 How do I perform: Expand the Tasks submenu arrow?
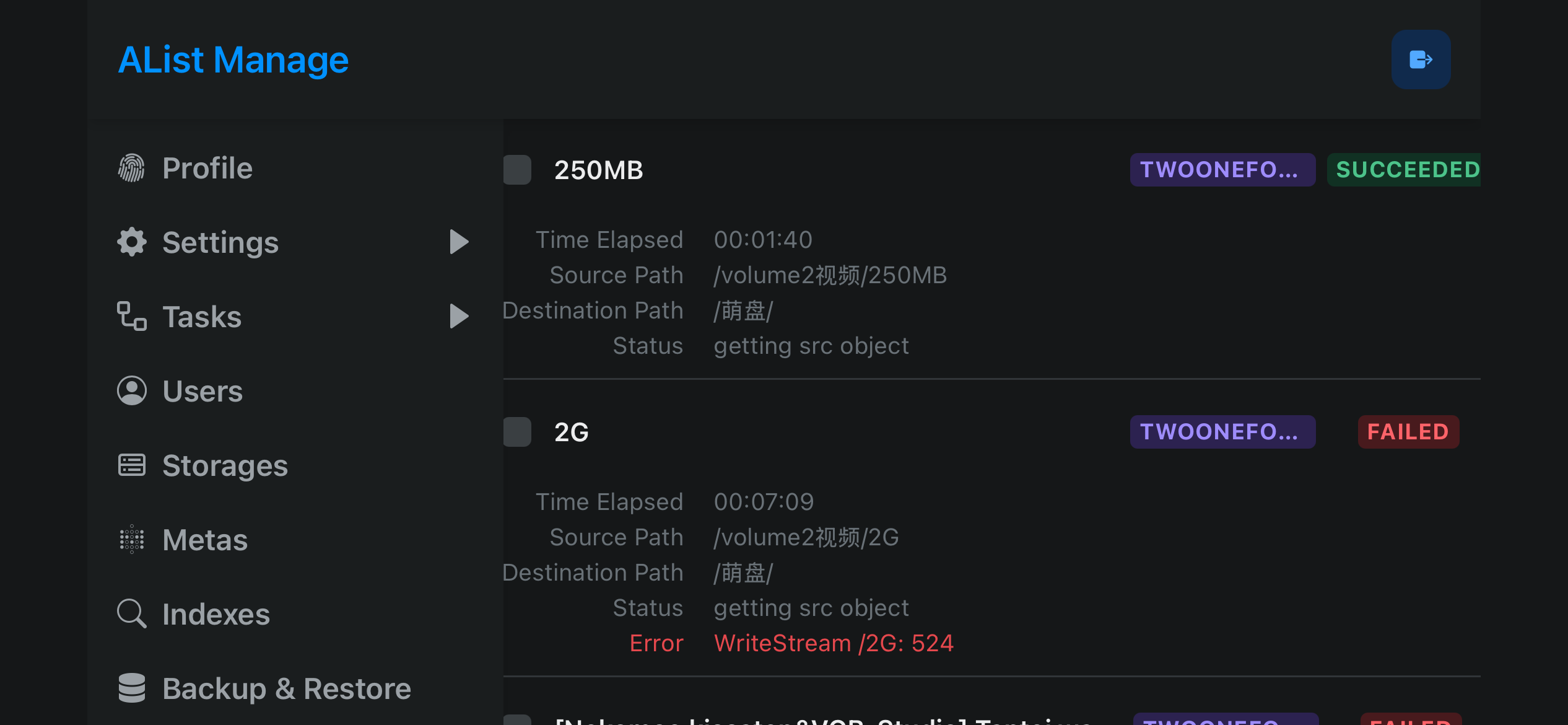click(x=459, y=317)
